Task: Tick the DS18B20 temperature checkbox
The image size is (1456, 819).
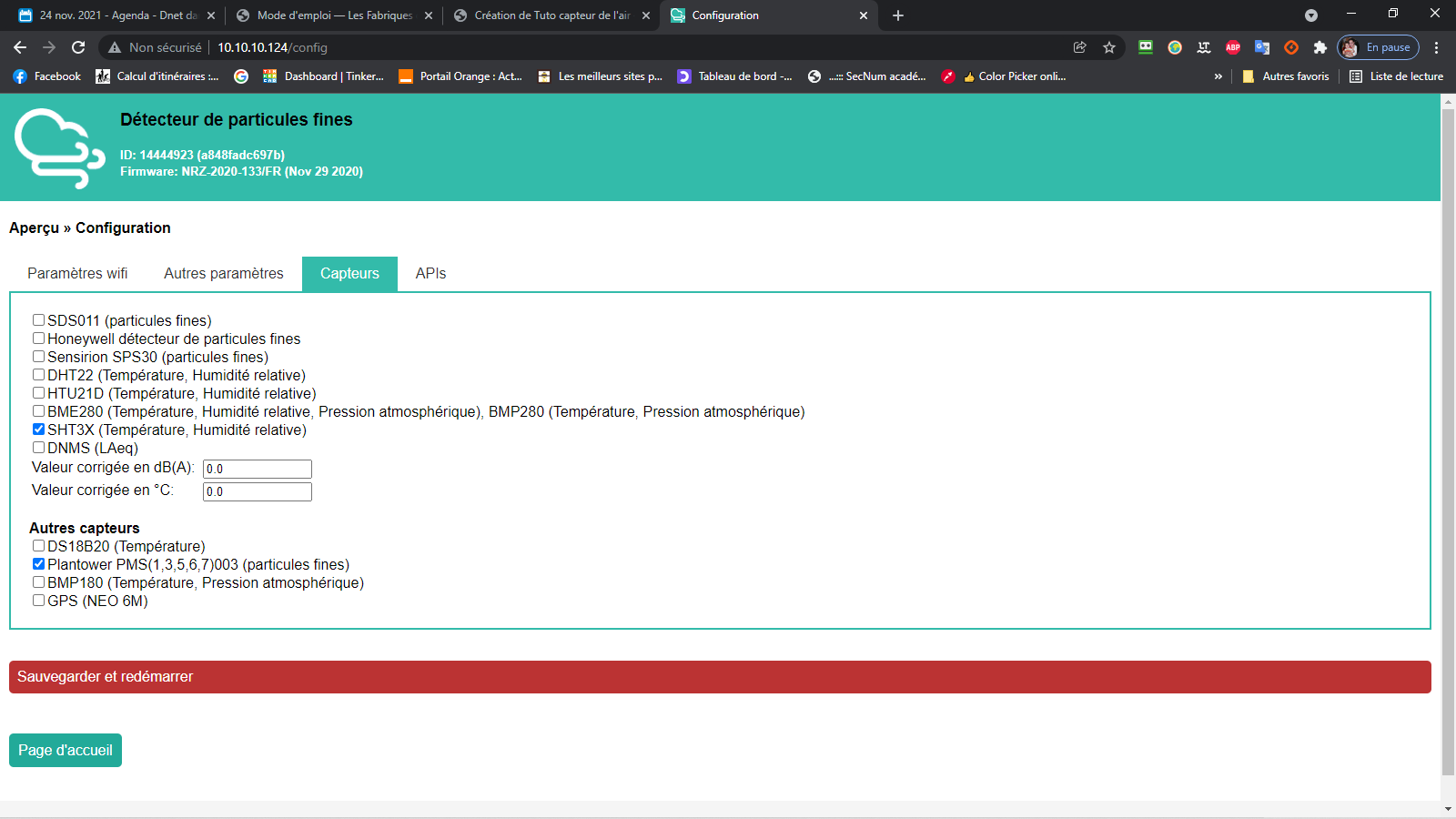Action: coord(39,546)
